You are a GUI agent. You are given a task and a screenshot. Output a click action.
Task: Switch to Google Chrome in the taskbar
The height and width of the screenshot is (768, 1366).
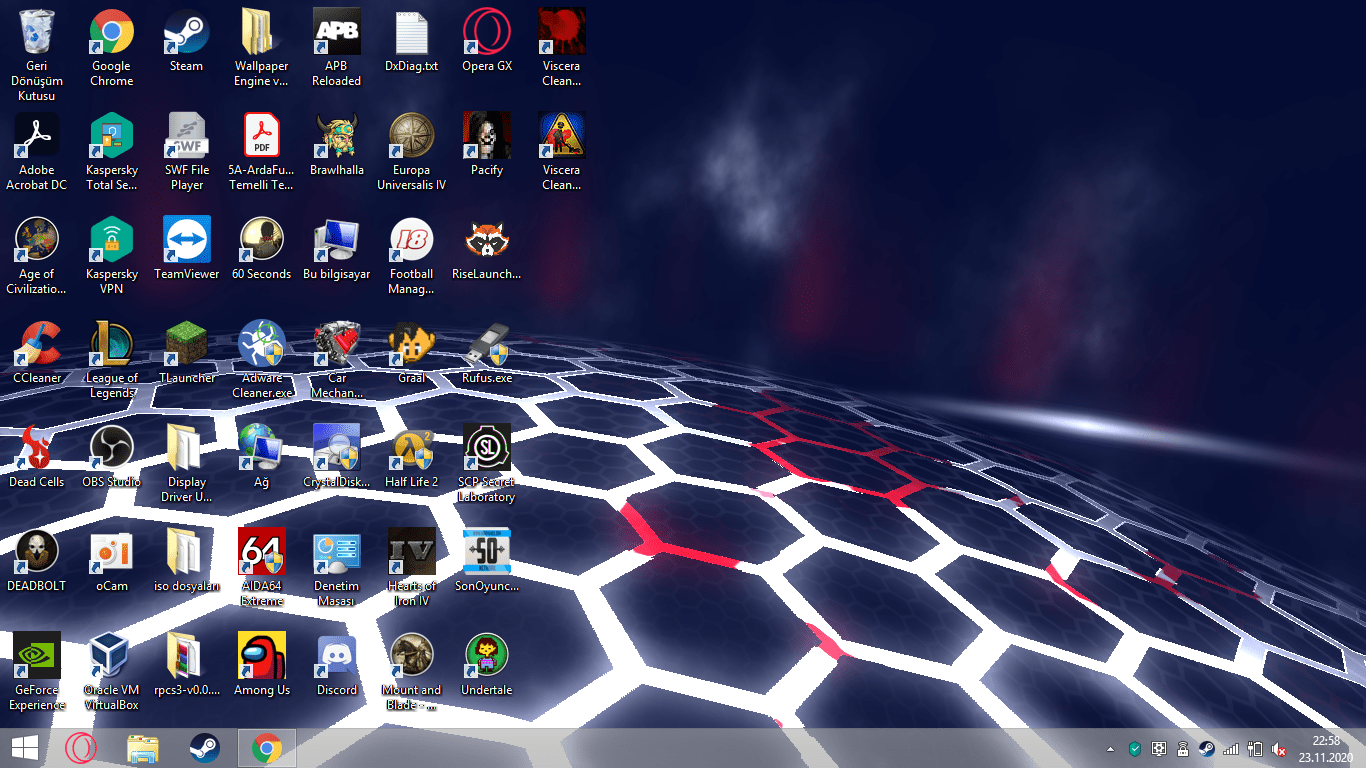(266, 748)
